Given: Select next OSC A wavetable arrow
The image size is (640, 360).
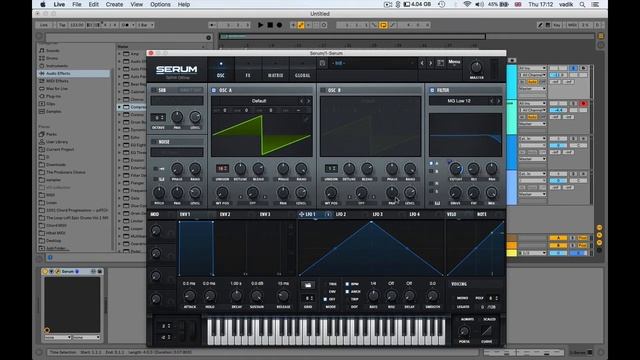Looking at the screenshot, I should point(309,101).
